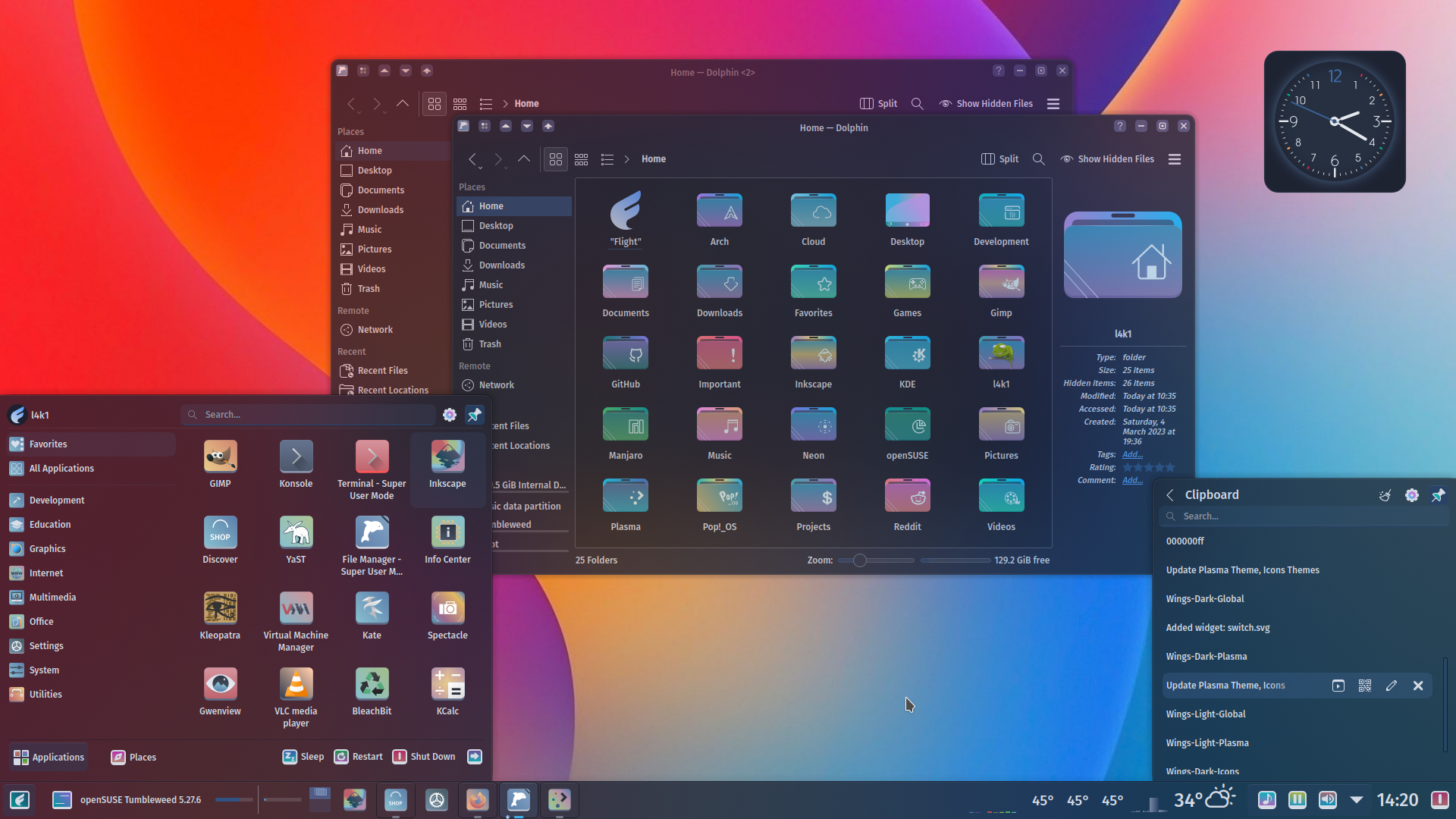The height and width of the screenshot is (819, 1456).
Task: Edit the selected clipboard entry
Action: coord(1392,686)
